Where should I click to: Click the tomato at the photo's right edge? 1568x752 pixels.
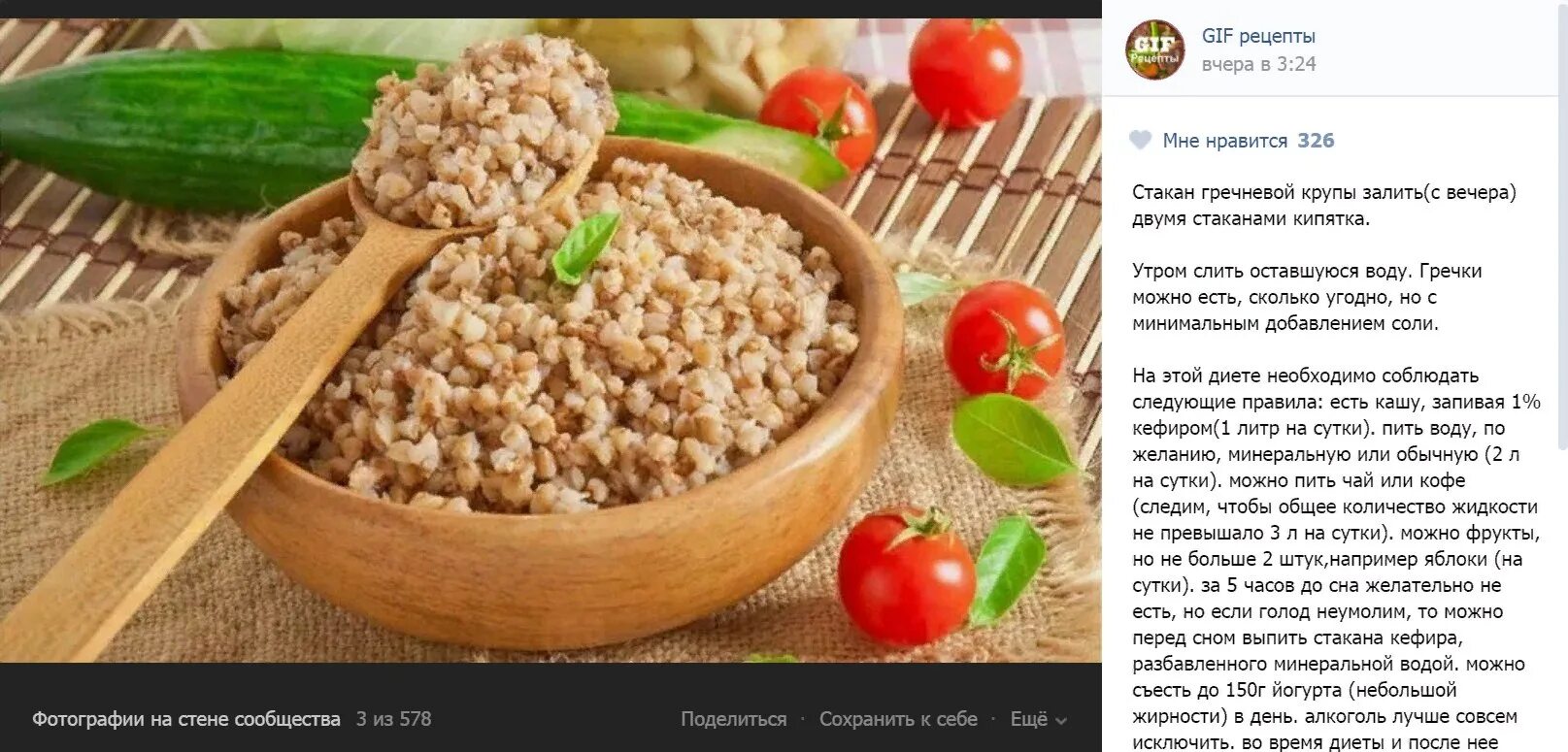[x=1004, y=339]
